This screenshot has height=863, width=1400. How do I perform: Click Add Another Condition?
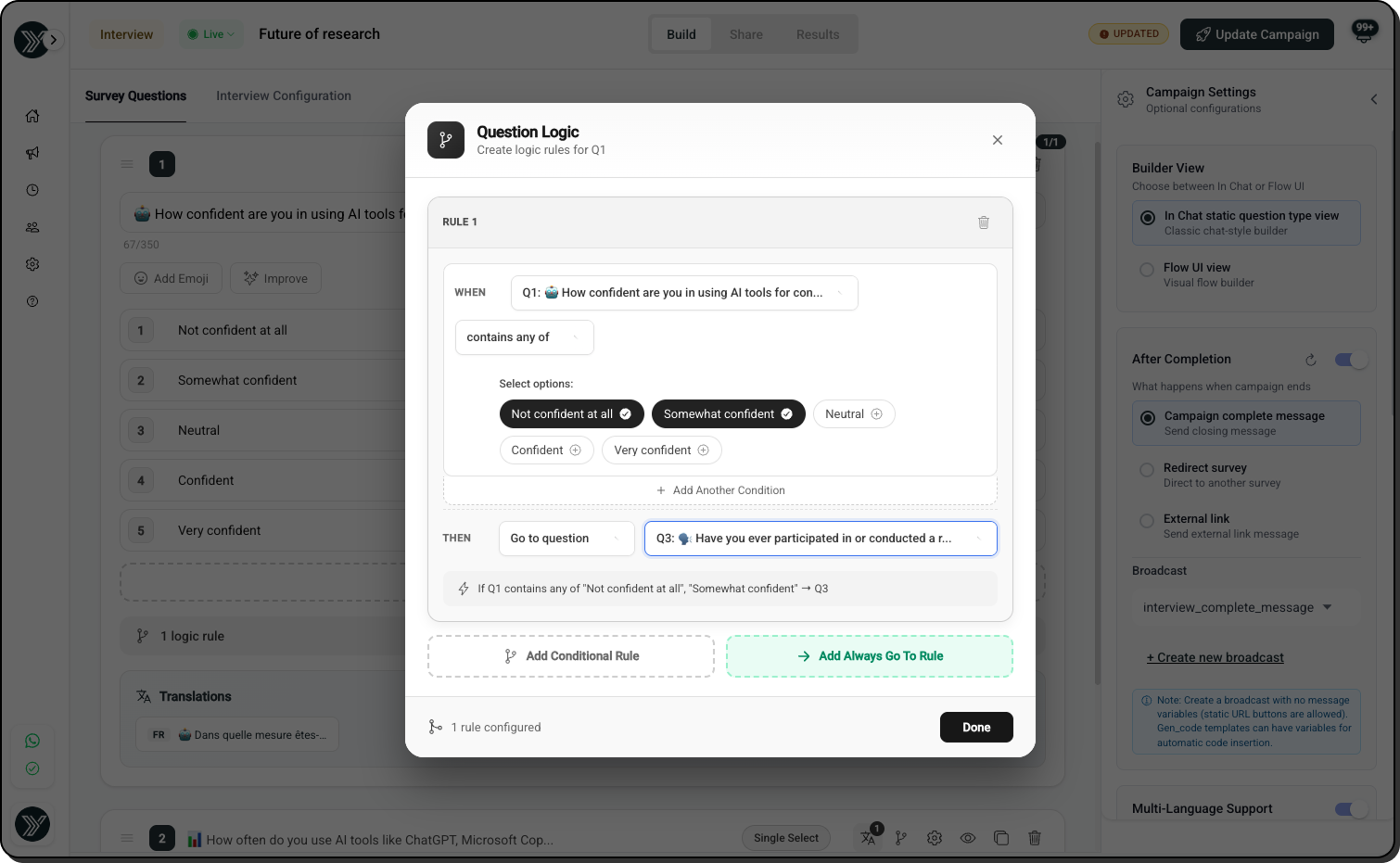click(x=720, y=490)
